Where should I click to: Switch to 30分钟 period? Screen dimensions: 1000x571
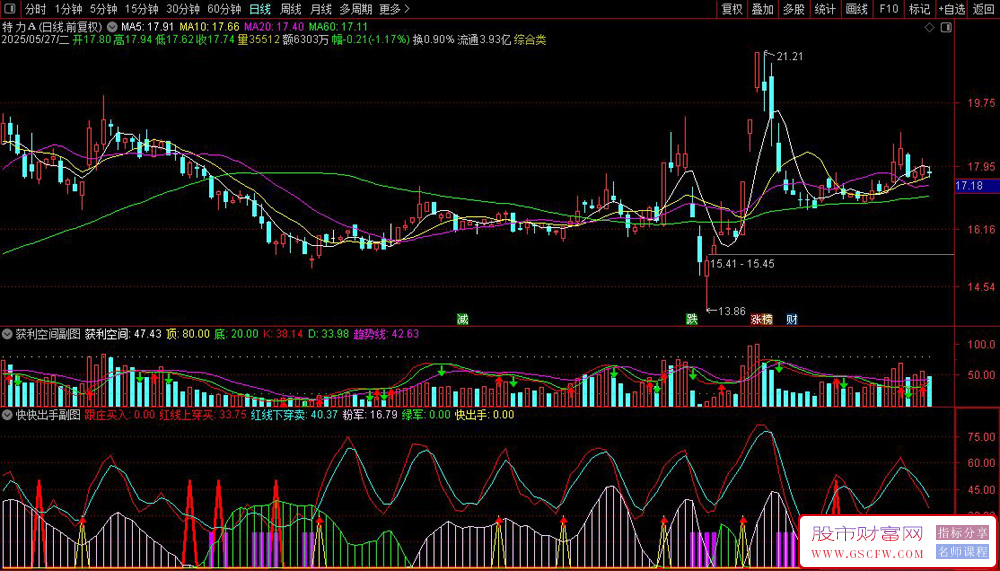(183, 10)
